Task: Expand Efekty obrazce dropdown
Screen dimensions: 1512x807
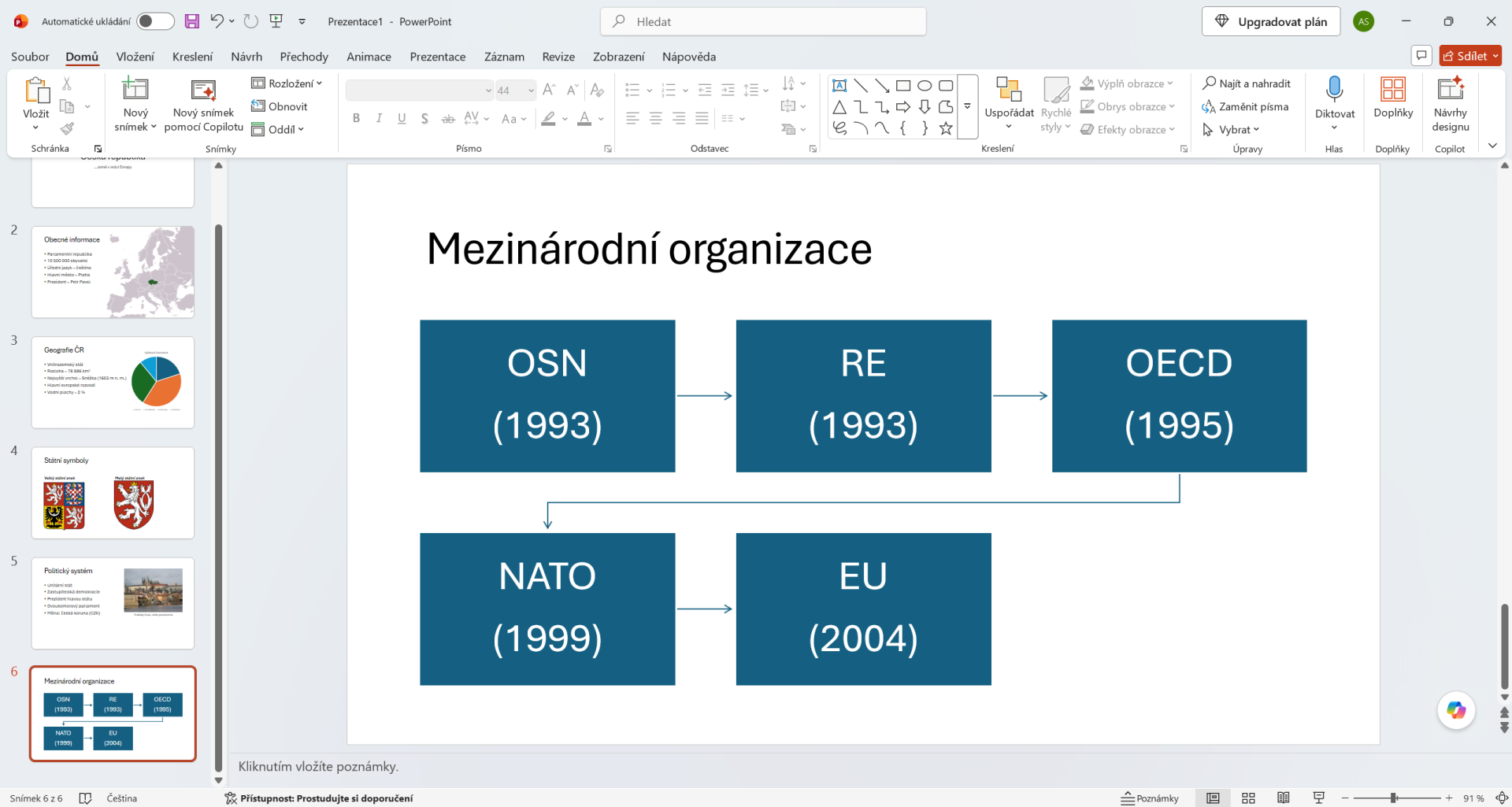Action: [x=1172, y=129]
